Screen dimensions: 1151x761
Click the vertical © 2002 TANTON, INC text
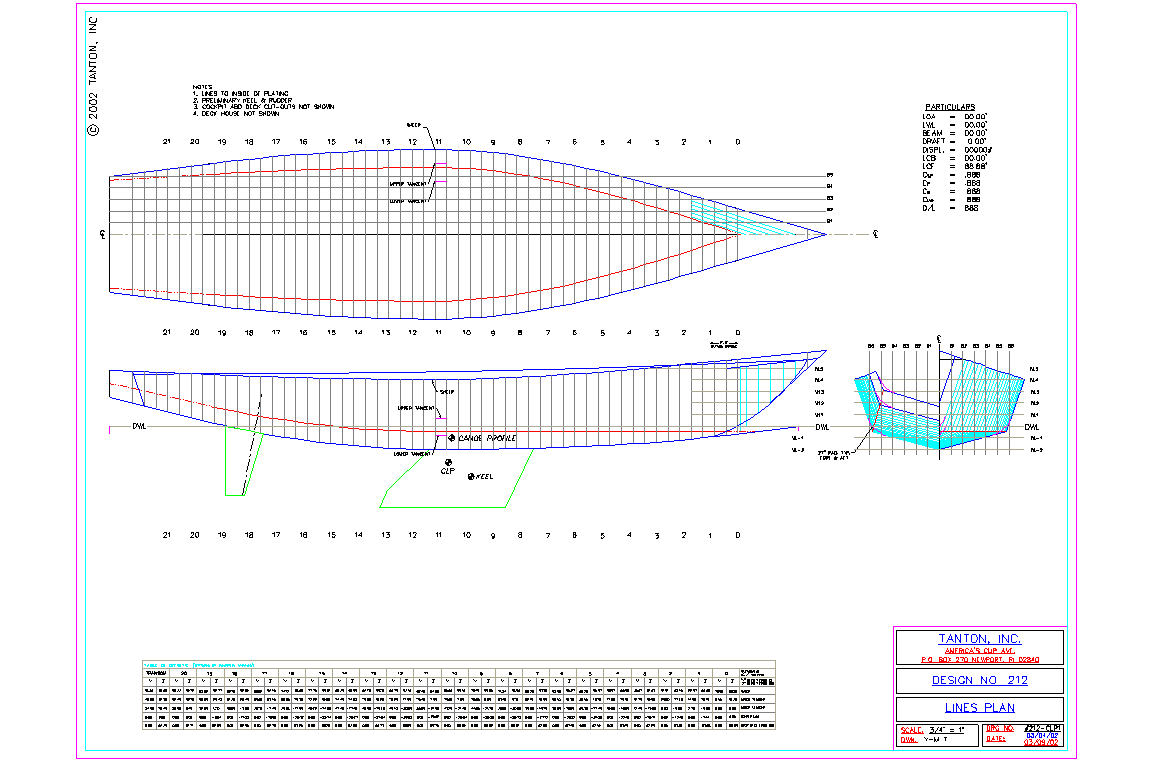click(x=93, y=77)
